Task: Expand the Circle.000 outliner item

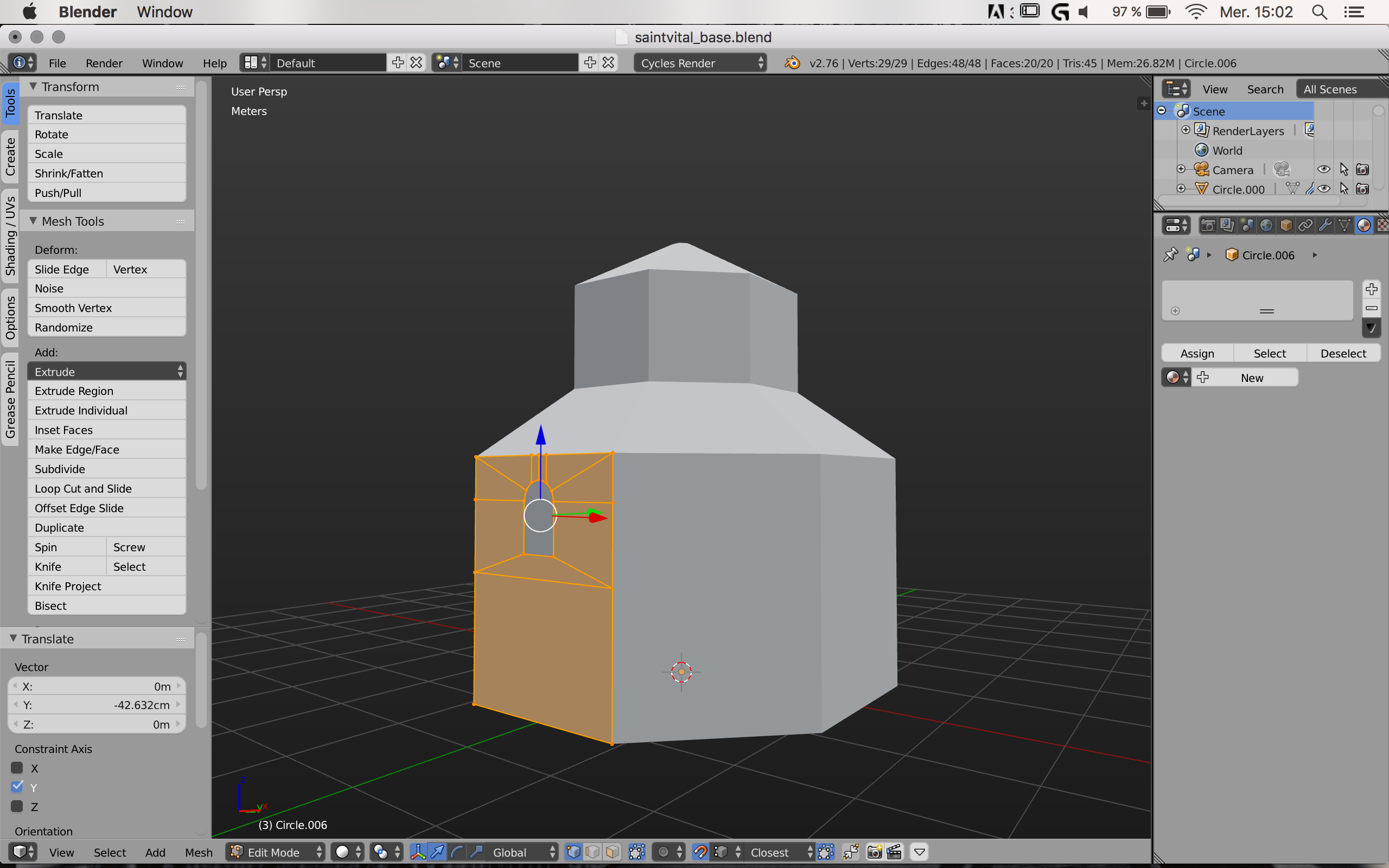Action: click(x=1181, y=188)
